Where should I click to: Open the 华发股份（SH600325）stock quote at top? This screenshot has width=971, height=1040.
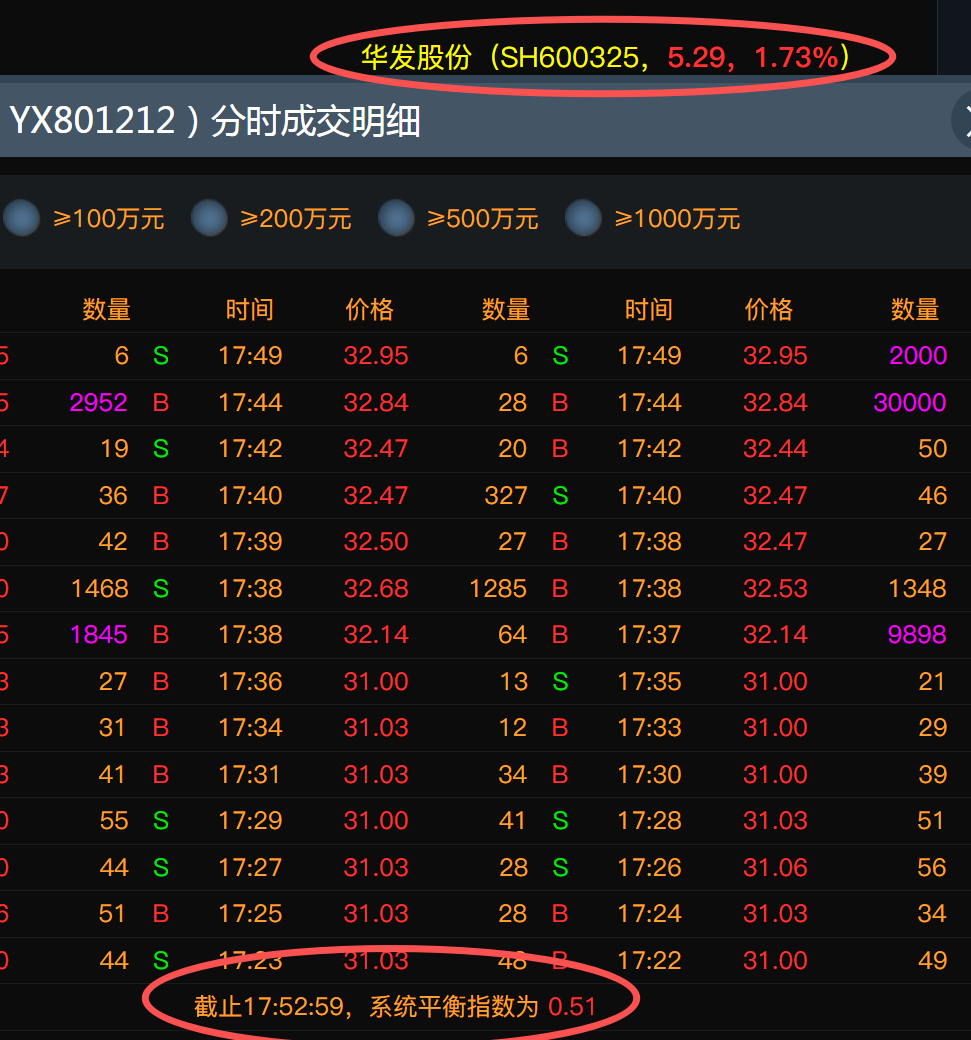click(605, 58)
